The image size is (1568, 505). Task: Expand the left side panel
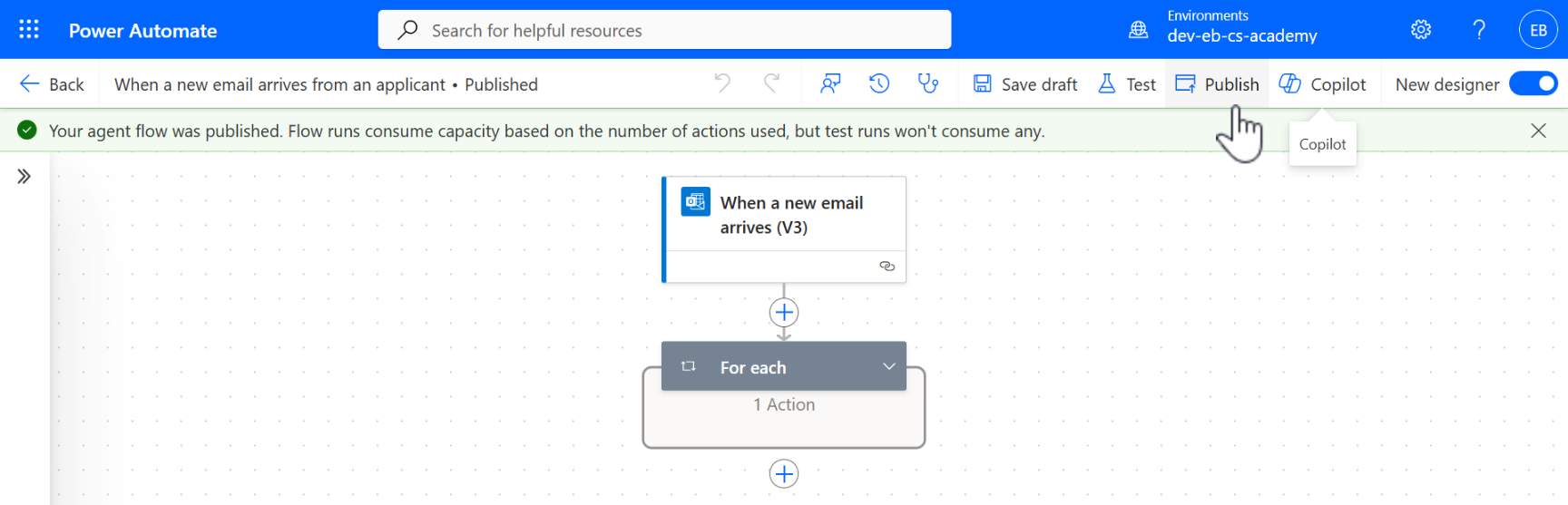click(x=24, y=176)
